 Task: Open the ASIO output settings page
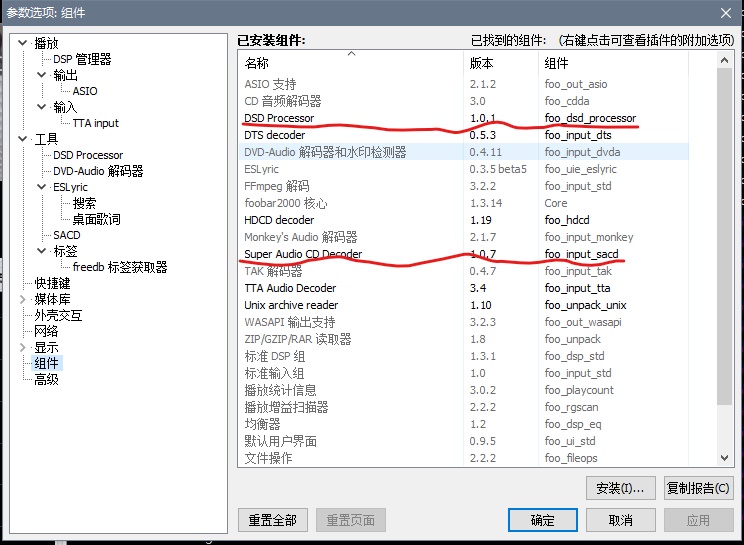(85, 91)
